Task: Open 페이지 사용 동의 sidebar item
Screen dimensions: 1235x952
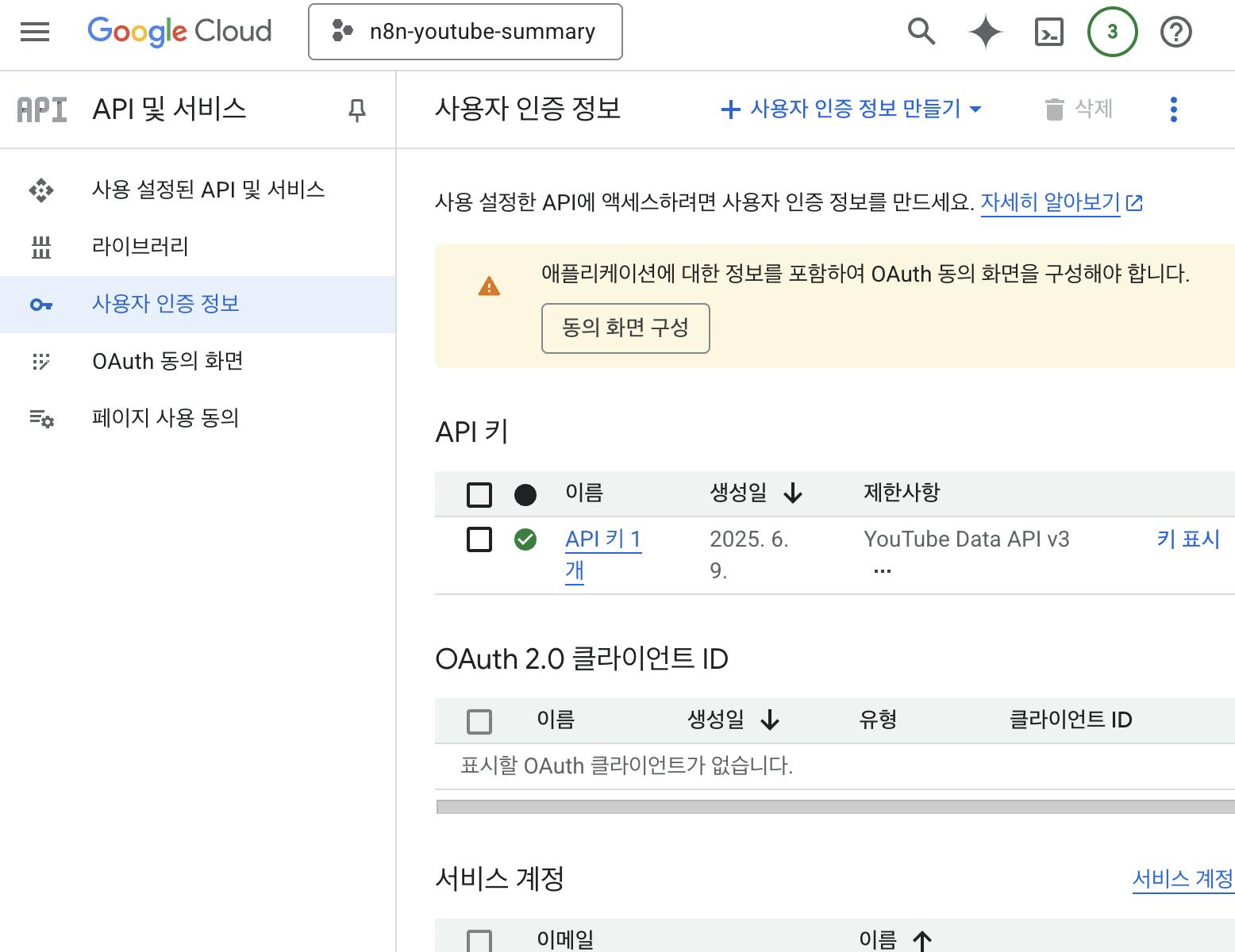Action: pyautogui.click(x=198, y=418)
